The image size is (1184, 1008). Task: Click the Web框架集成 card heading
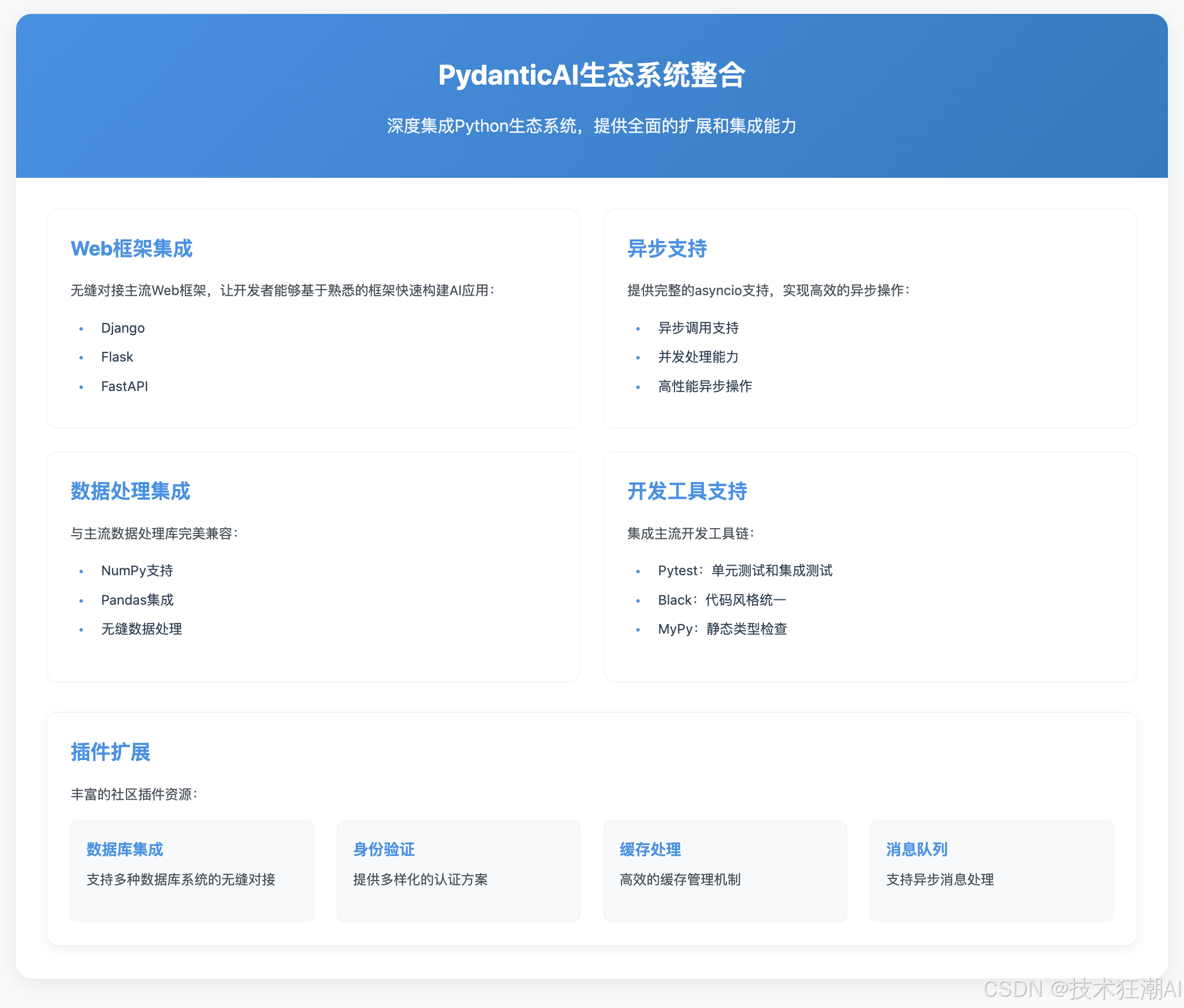(131, 249)
